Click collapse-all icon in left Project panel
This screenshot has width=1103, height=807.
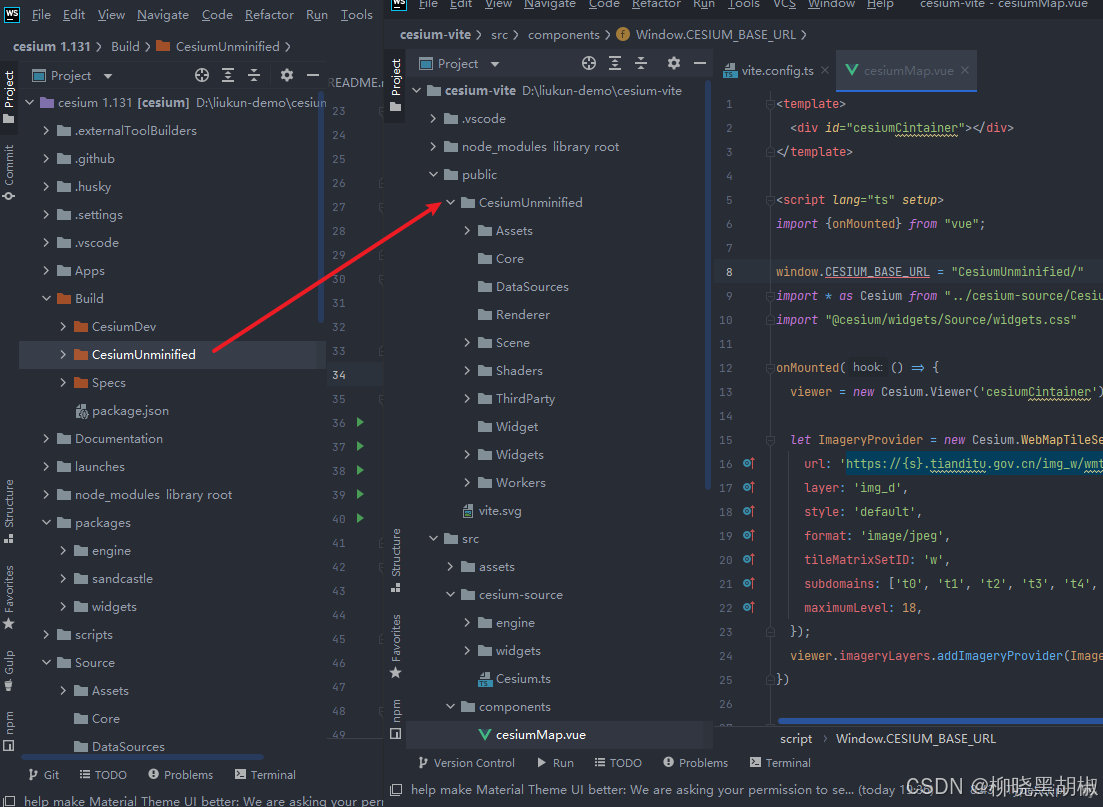click(x=254, y=75)
